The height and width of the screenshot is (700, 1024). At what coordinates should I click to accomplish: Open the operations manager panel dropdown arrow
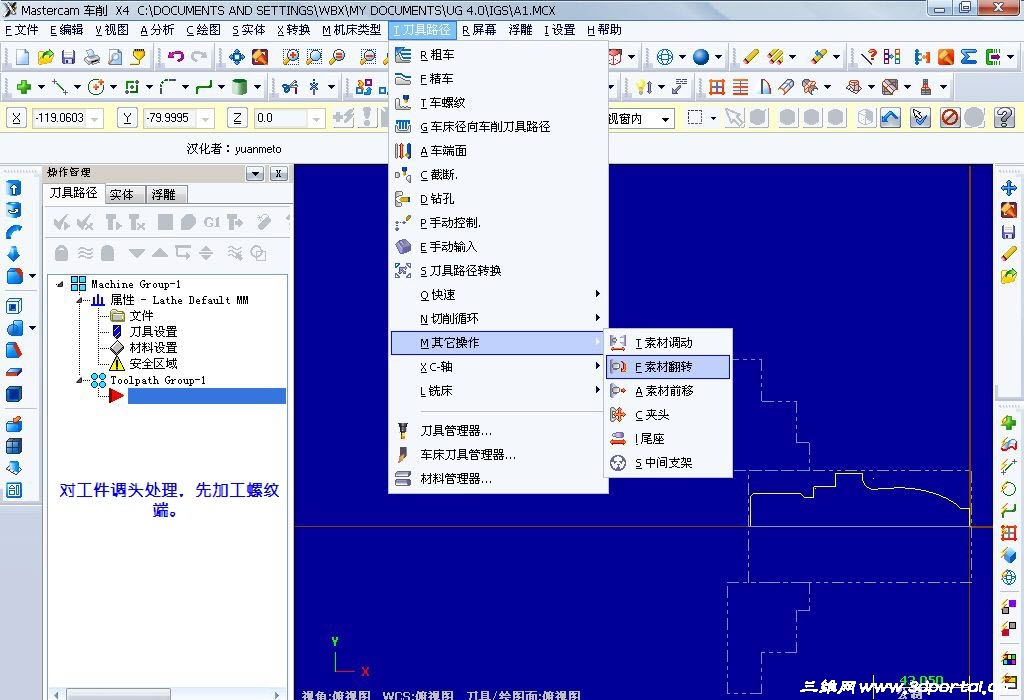pos(255,174)
